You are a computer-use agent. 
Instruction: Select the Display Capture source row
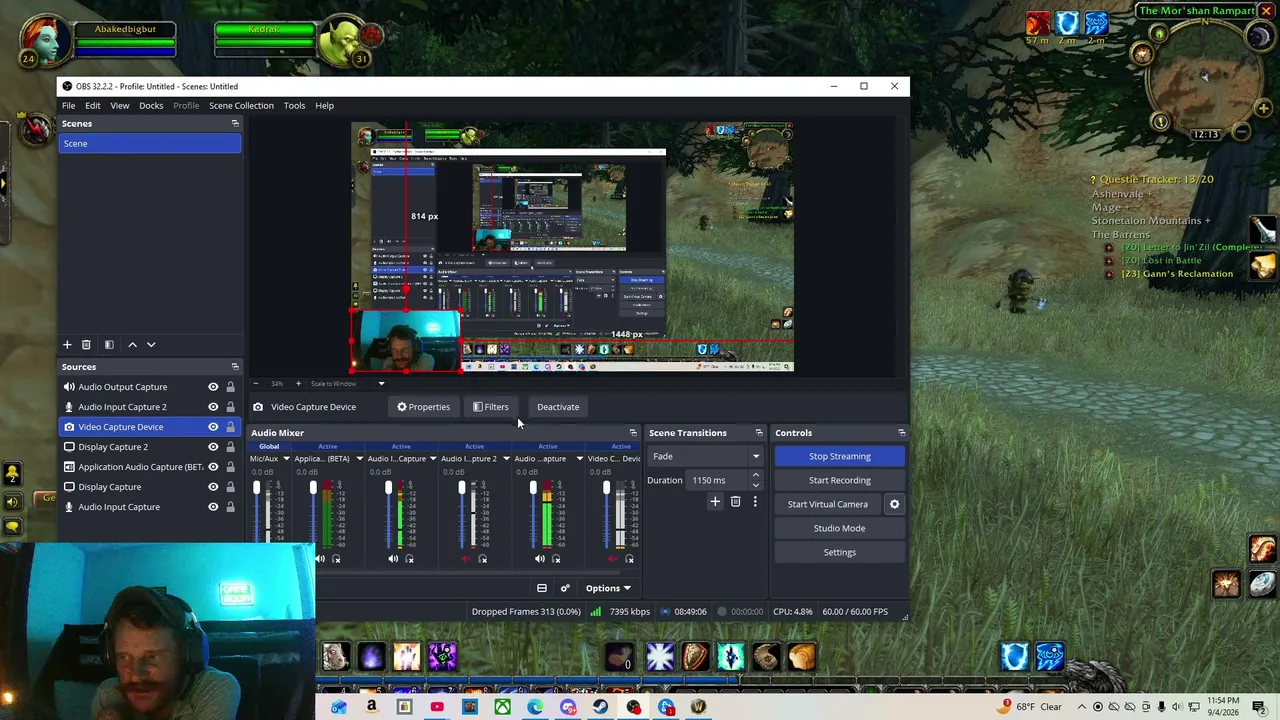click(x=150, y=487)
